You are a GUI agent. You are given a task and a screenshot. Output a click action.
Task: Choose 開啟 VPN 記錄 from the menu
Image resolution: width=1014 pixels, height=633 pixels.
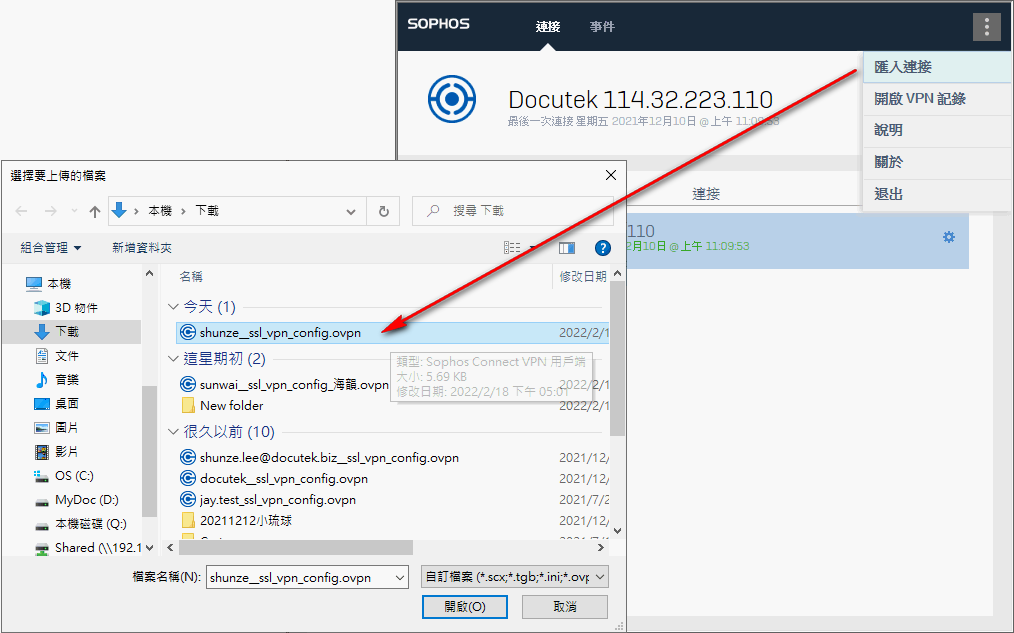coord(937,99)
